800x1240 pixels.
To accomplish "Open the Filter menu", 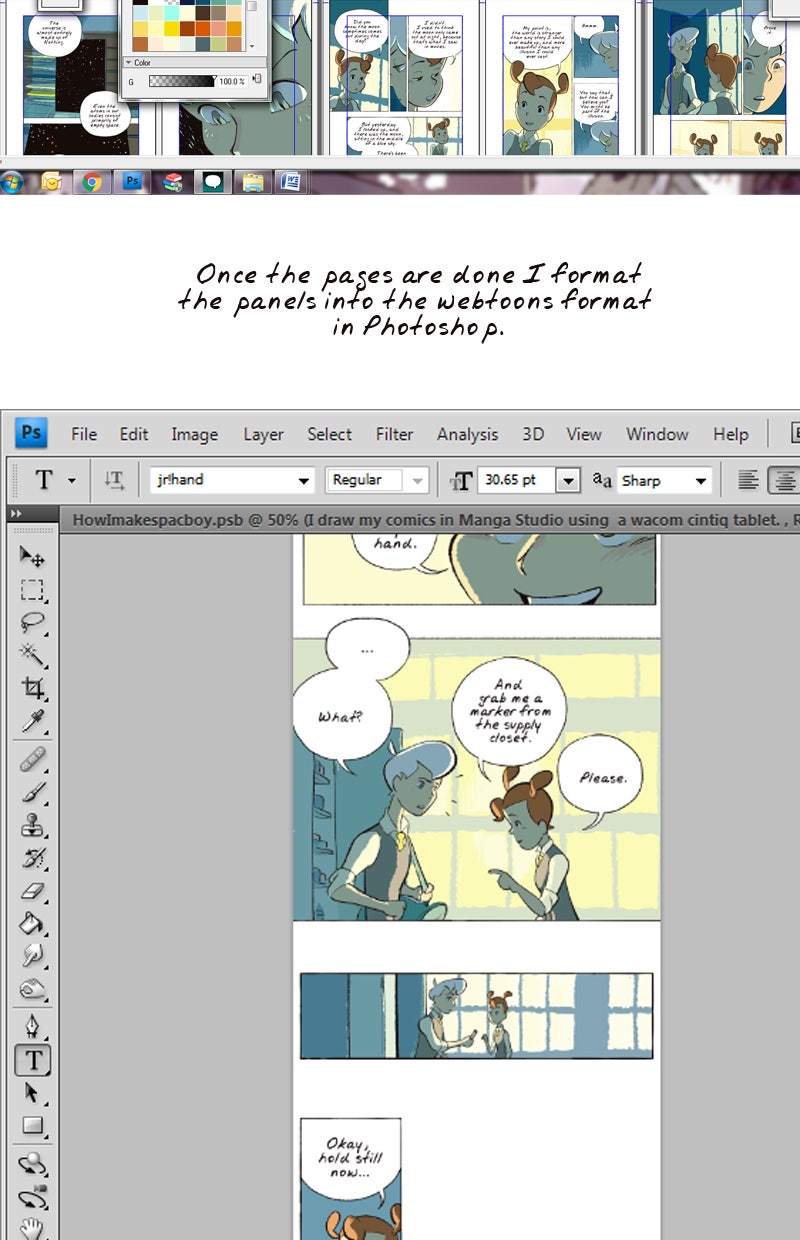I will click(394, 434).
